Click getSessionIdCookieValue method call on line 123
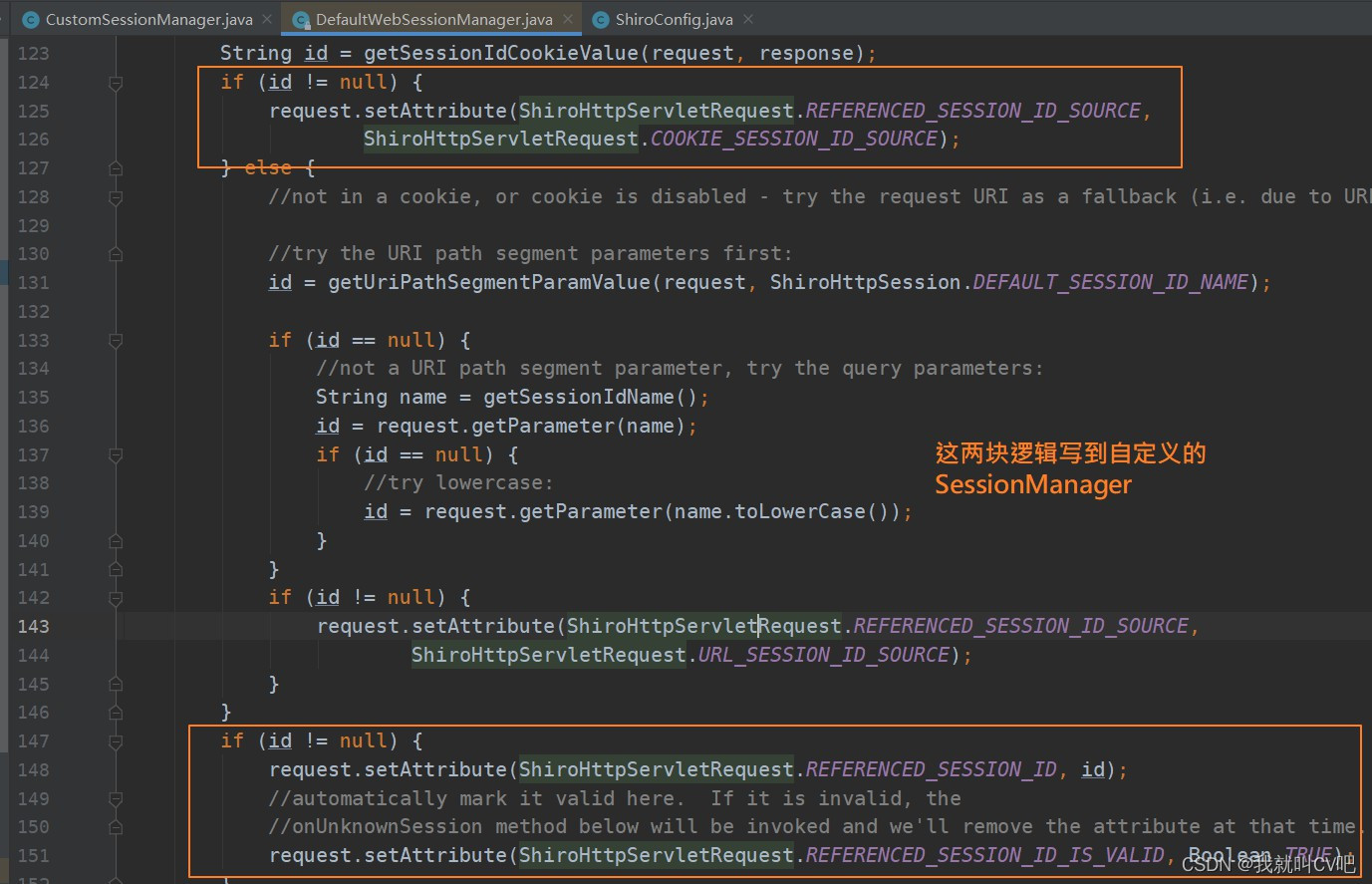 501,54
